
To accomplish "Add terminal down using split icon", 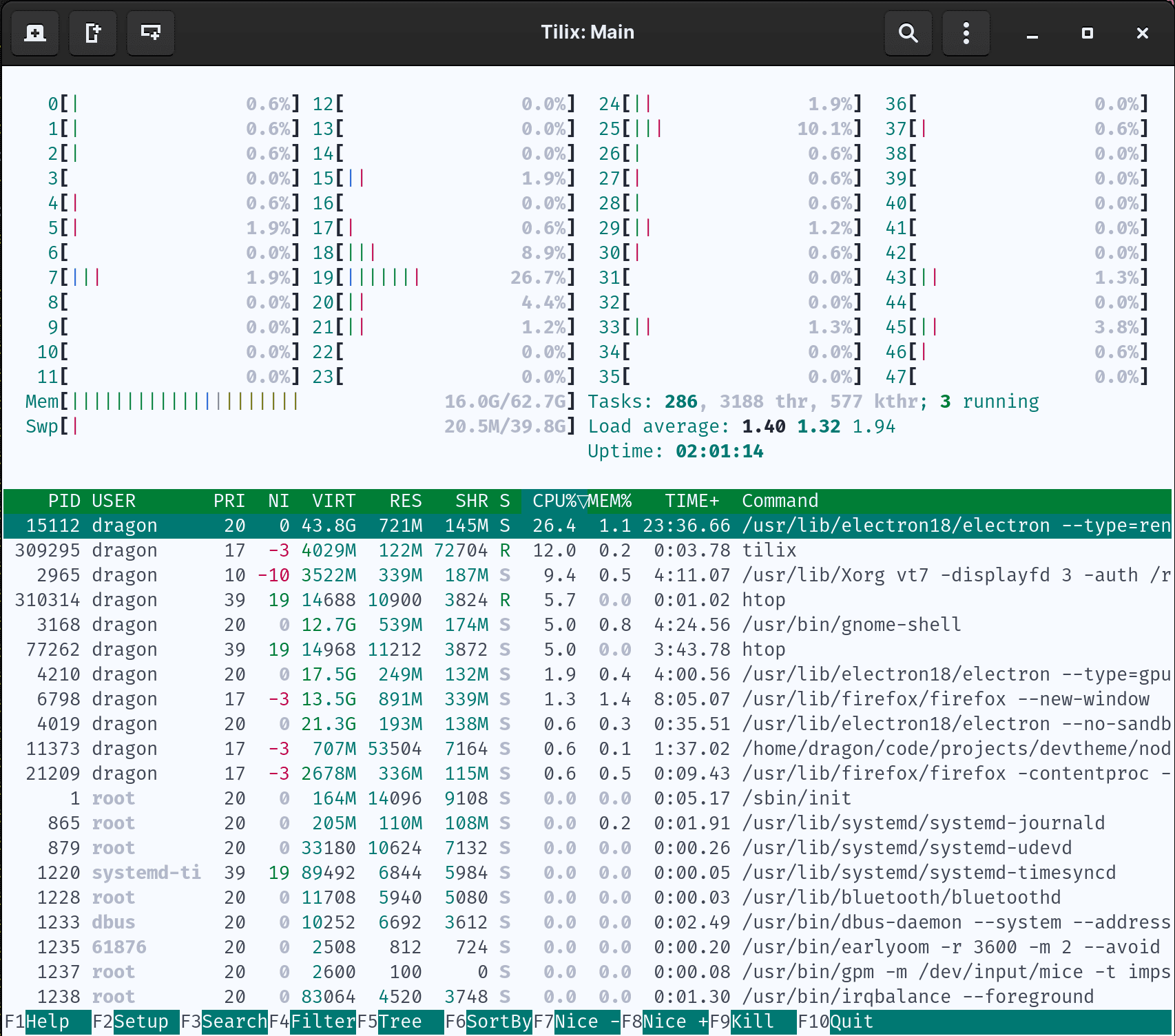I will pos(151,32).
